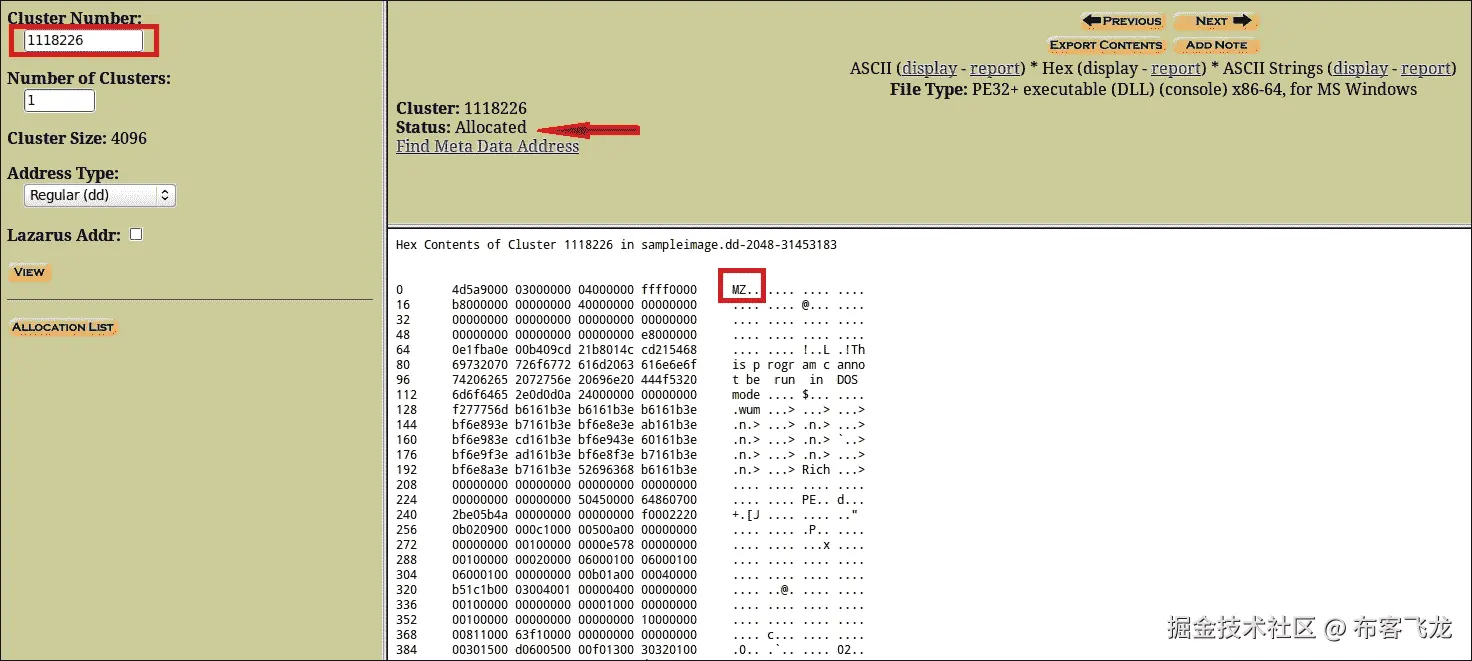This screenshot has width=1472, height=661.
Task: Focus the Number of Clusters field
Action: tap(59, 101)
